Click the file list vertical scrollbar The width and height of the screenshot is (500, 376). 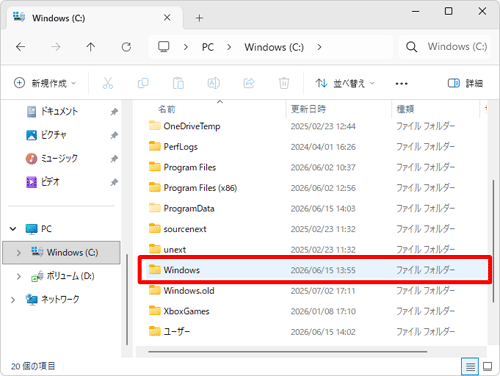coord(493,241)
